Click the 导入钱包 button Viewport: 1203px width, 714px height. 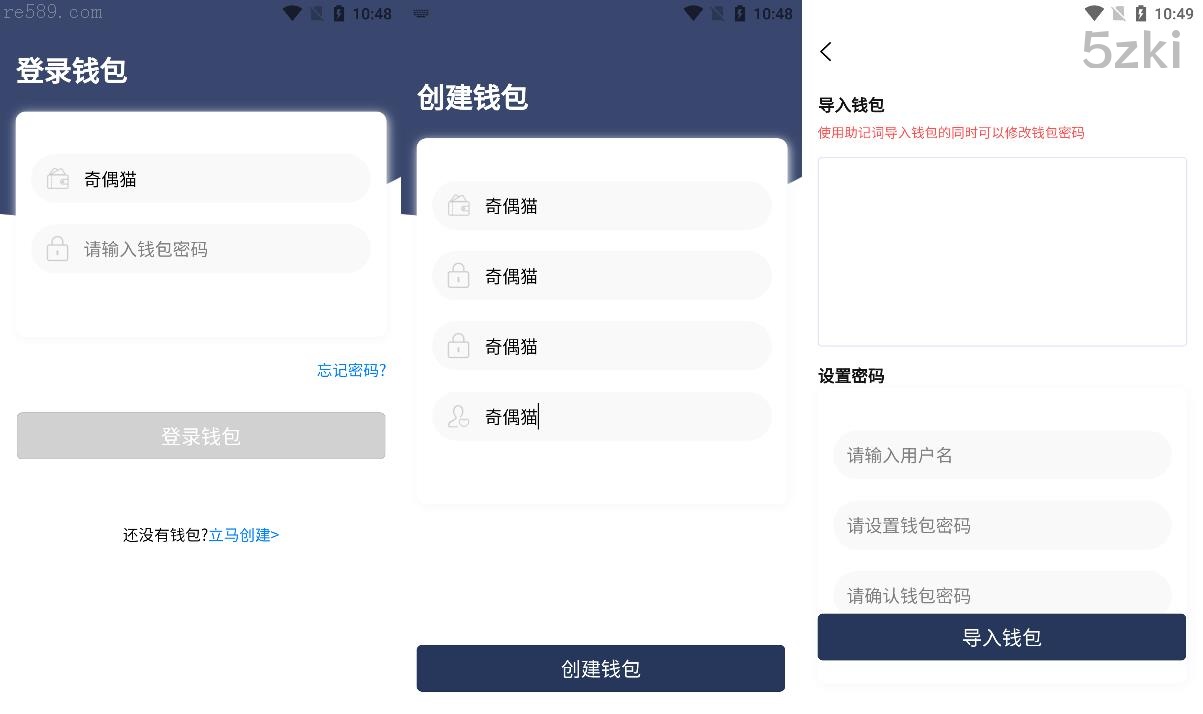coord(1002,637)
